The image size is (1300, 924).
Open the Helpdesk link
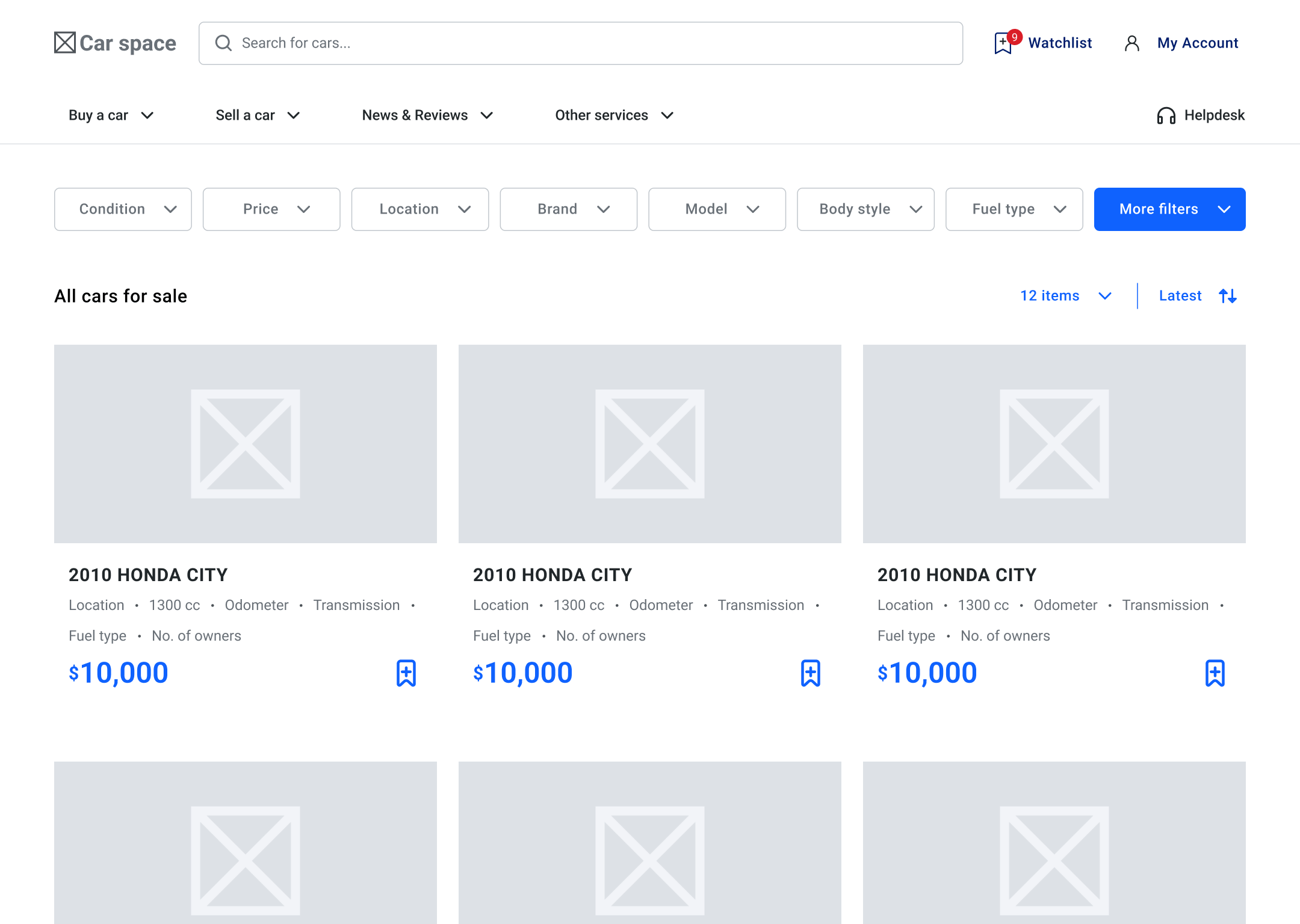pos(1215,115)
